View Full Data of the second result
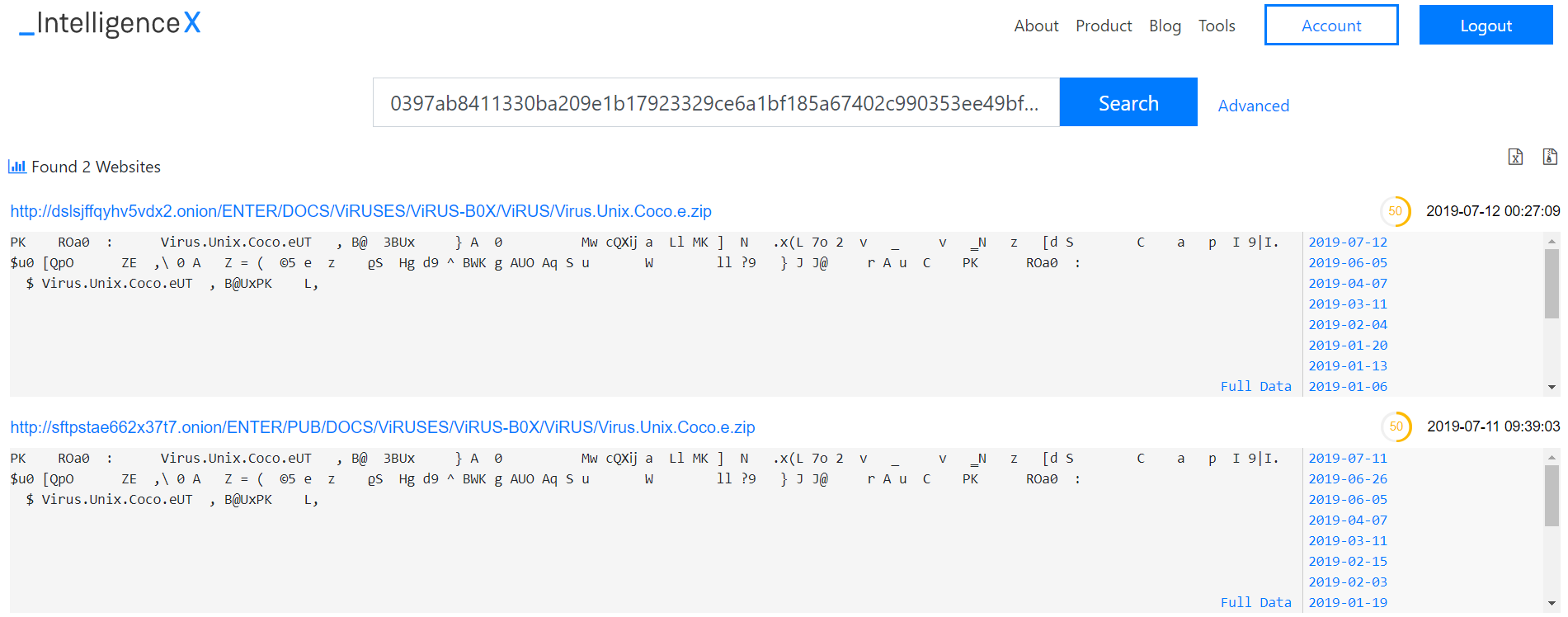 (x=1255, y=602)
